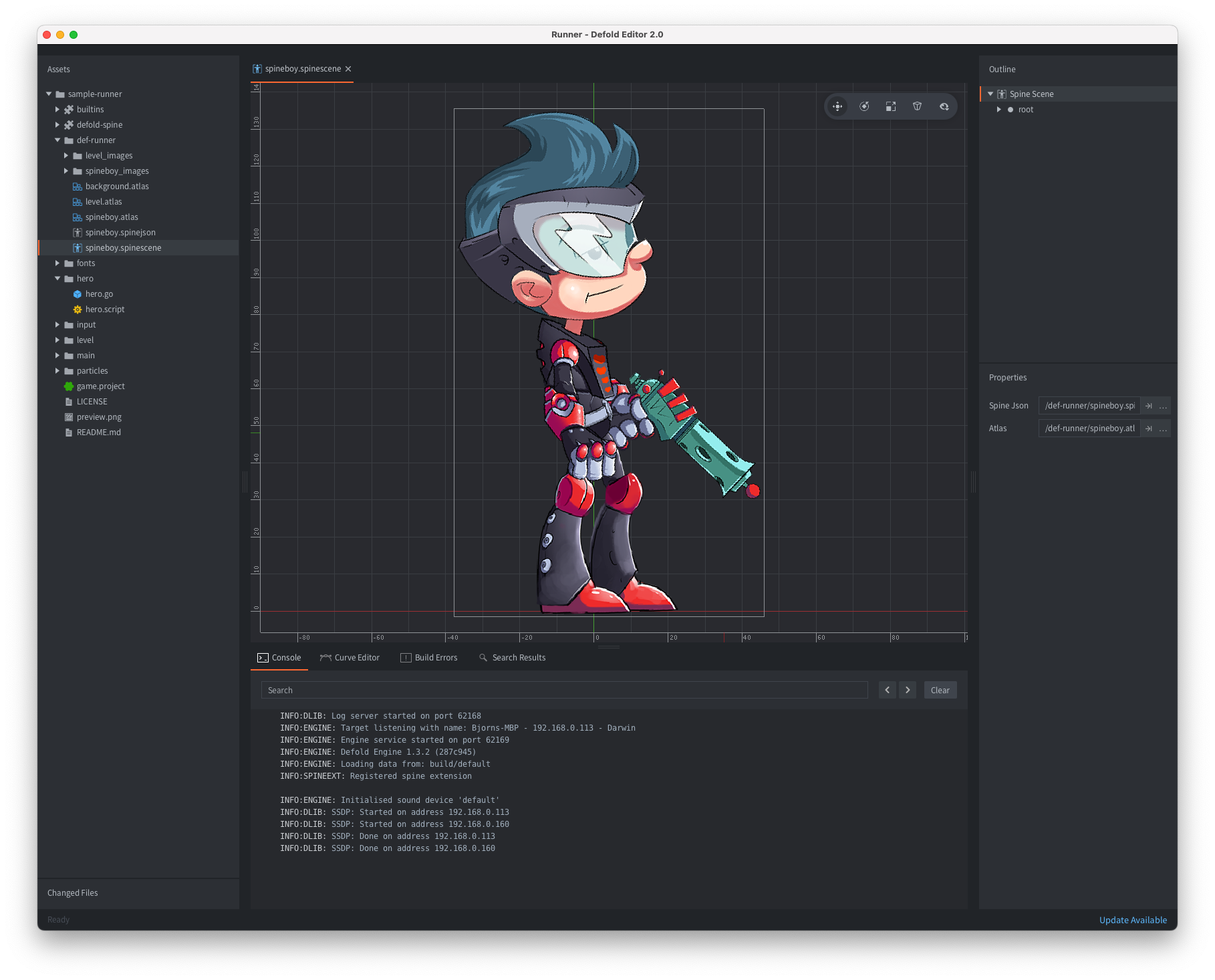Select the Rotate tool in scene toolbar
This screenshot has width=1215, height=980.
point(864,106)
